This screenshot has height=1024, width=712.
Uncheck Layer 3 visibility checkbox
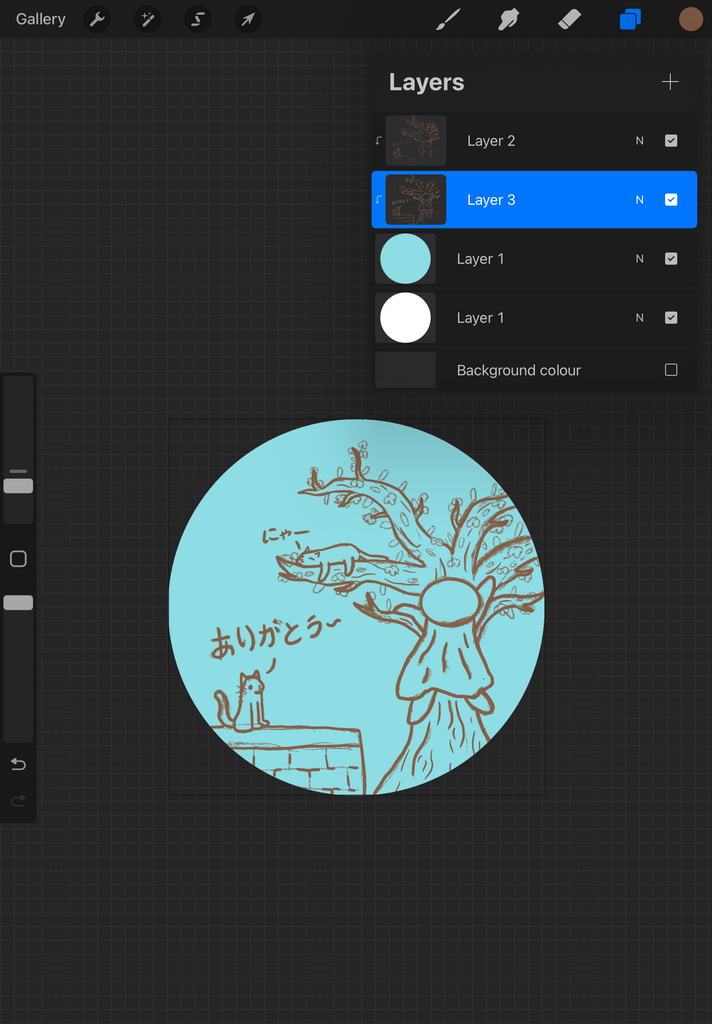pos(671,200)
